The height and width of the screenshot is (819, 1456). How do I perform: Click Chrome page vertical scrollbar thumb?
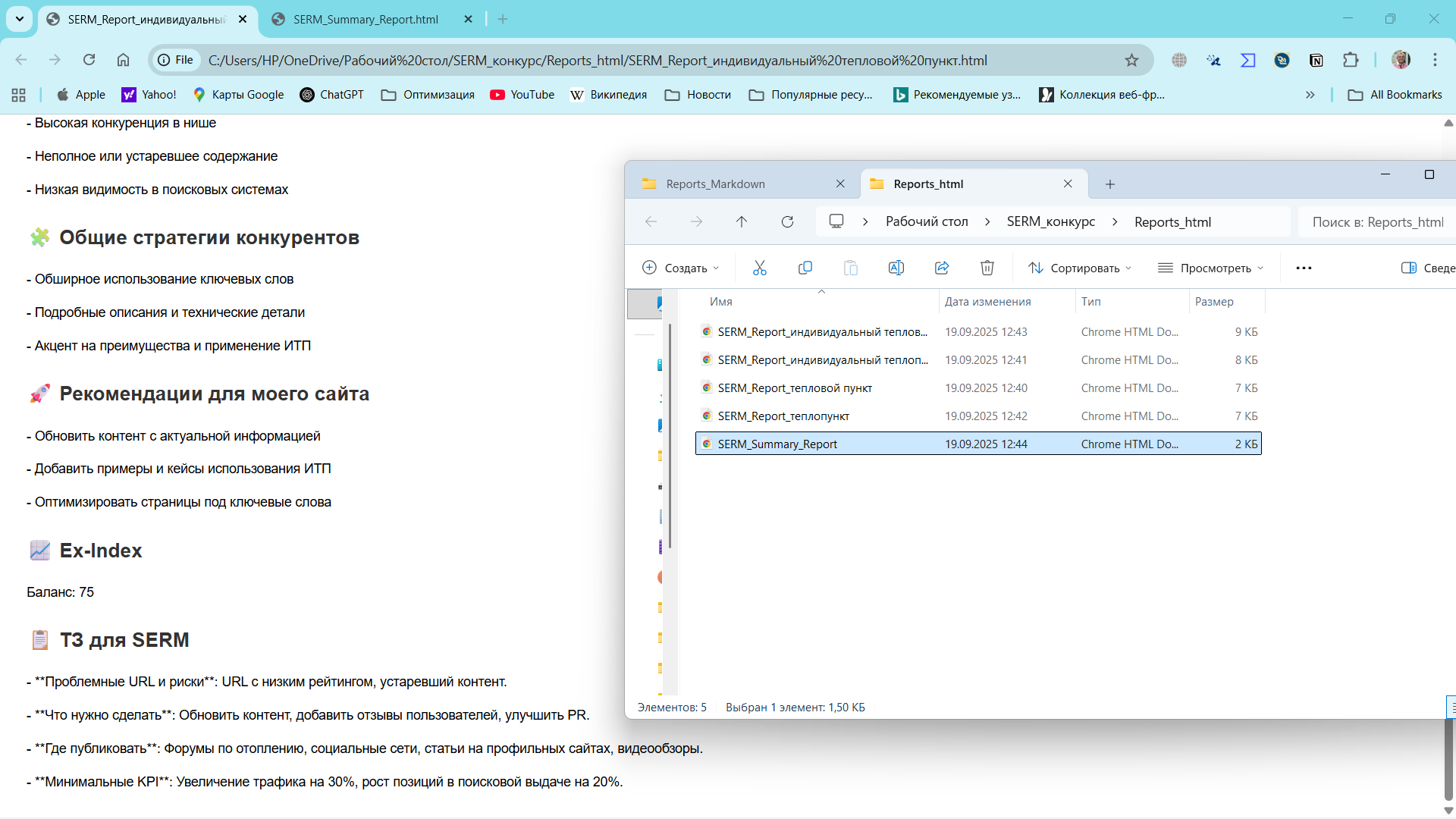coord(1448,758)
